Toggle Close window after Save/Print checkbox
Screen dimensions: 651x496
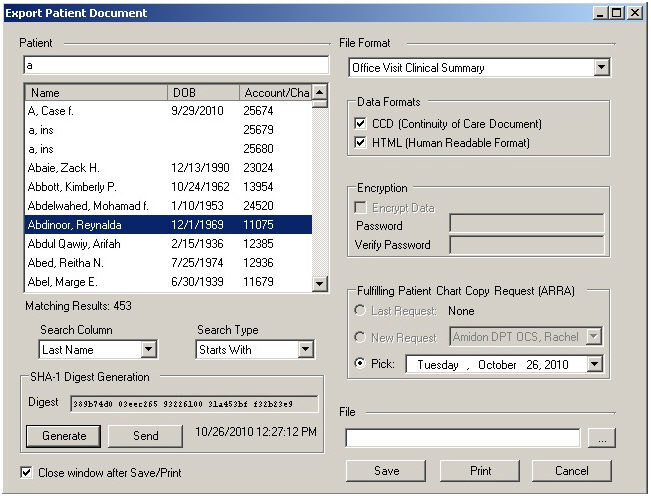click(26, 473)
